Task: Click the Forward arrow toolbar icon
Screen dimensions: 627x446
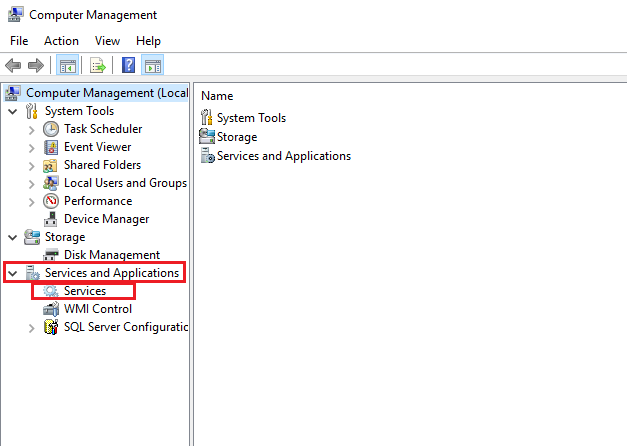Action: [x=36, y=65]
